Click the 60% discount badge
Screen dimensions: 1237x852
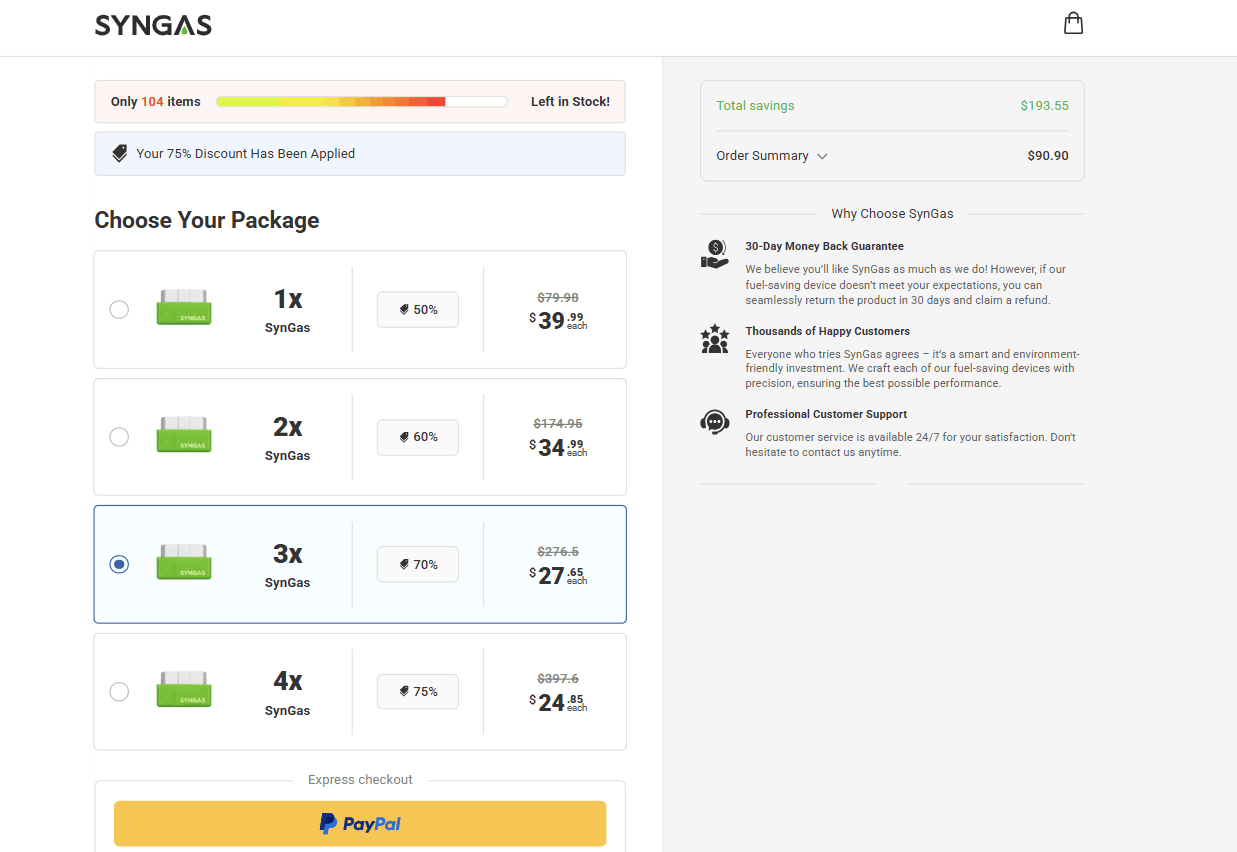(x=418, y=437)
